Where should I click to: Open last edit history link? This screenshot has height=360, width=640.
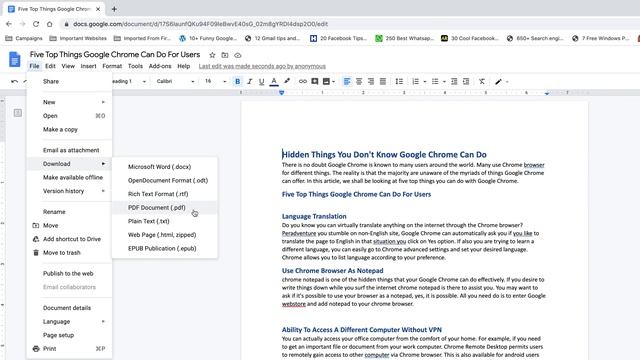(262, 66)
